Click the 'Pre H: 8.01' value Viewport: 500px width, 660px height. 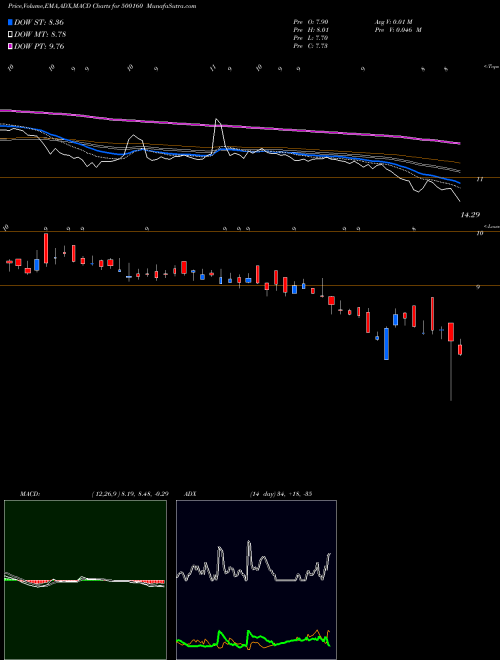(311, 30)
